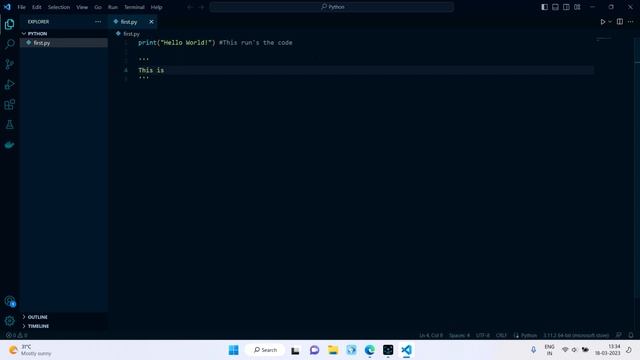Click the editor minimap
This screenshot has height=360, width=640.
tap(604, 39)
